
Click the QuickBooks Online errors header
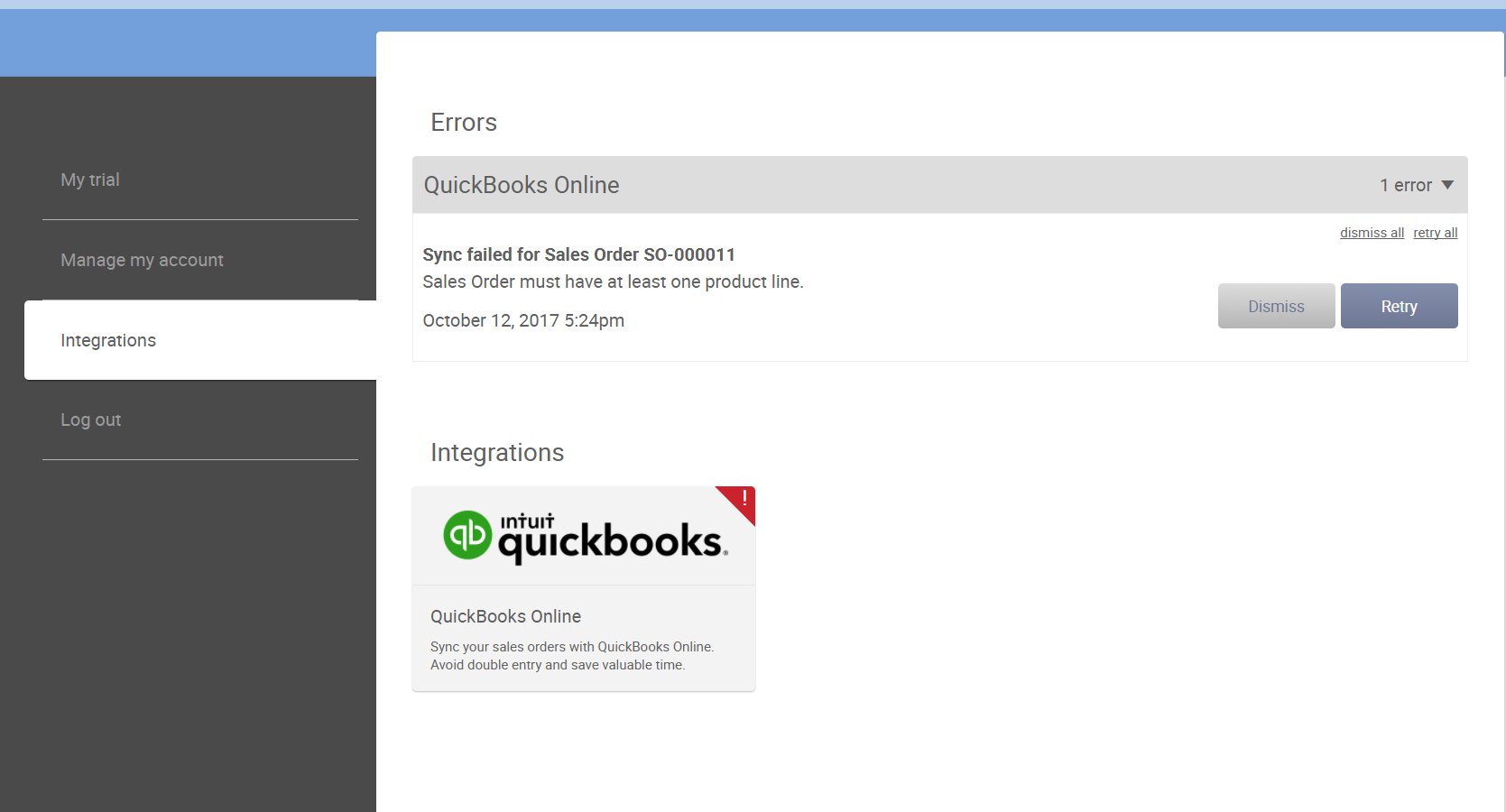(939, 185)
